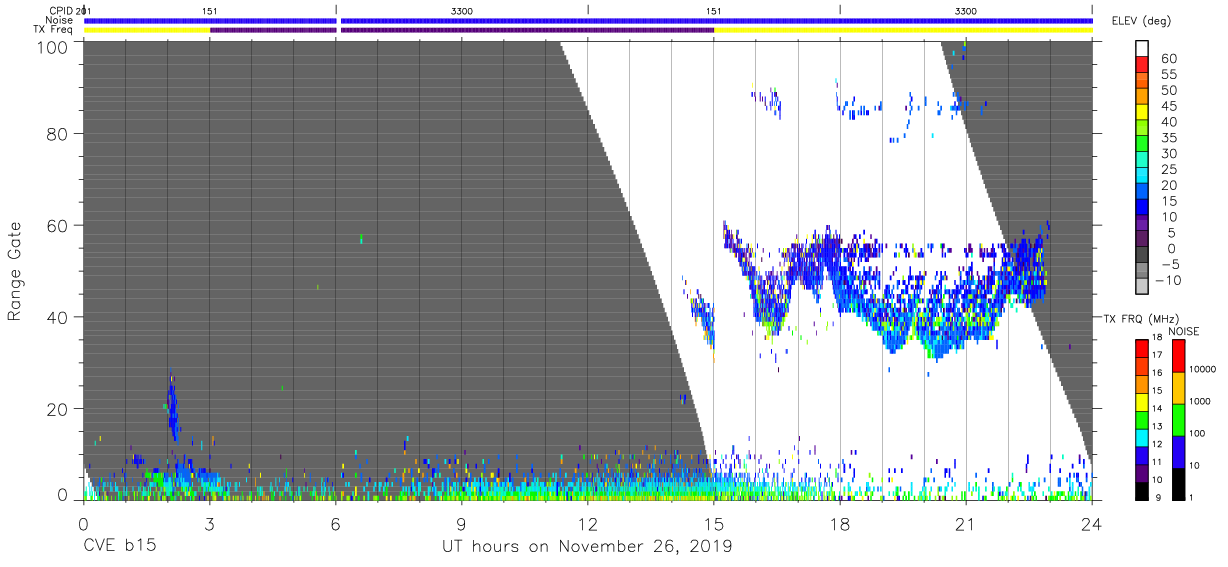Click the "CPID" row label

click(x=61, y=10)
